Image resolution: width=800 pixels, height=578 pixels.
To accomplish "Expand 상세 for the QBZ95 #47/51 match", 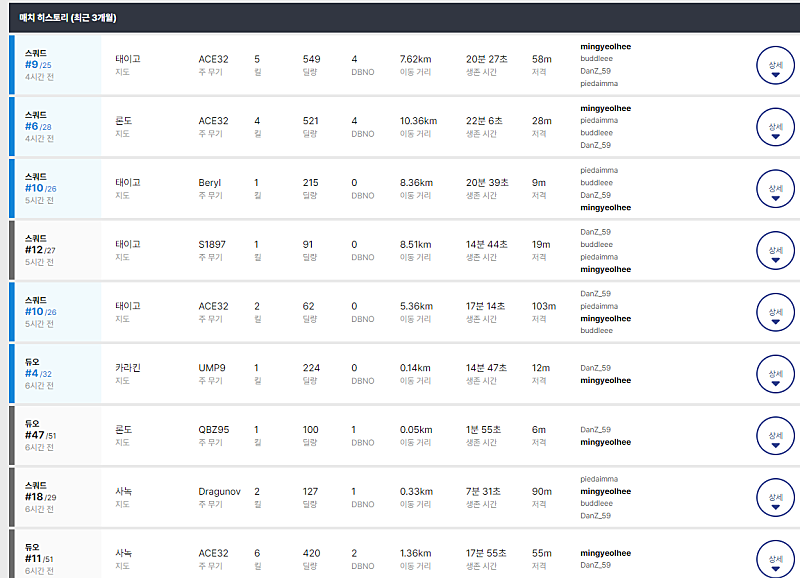I will tap(774, 437).
